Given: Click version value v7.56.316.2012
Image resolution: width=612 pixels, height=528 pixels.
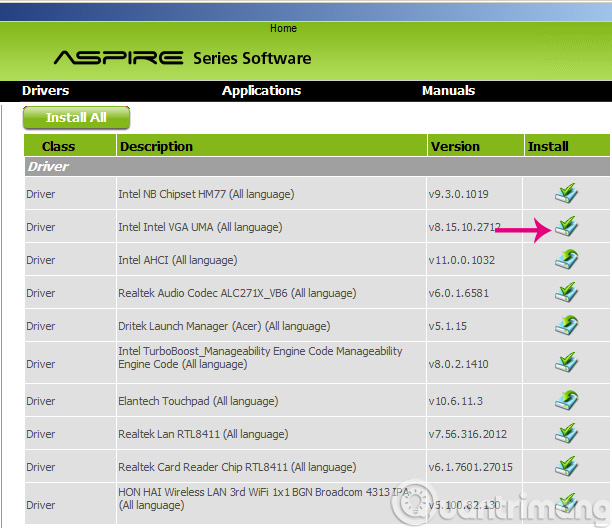Looking at the screenshot, I should (468, 434).
